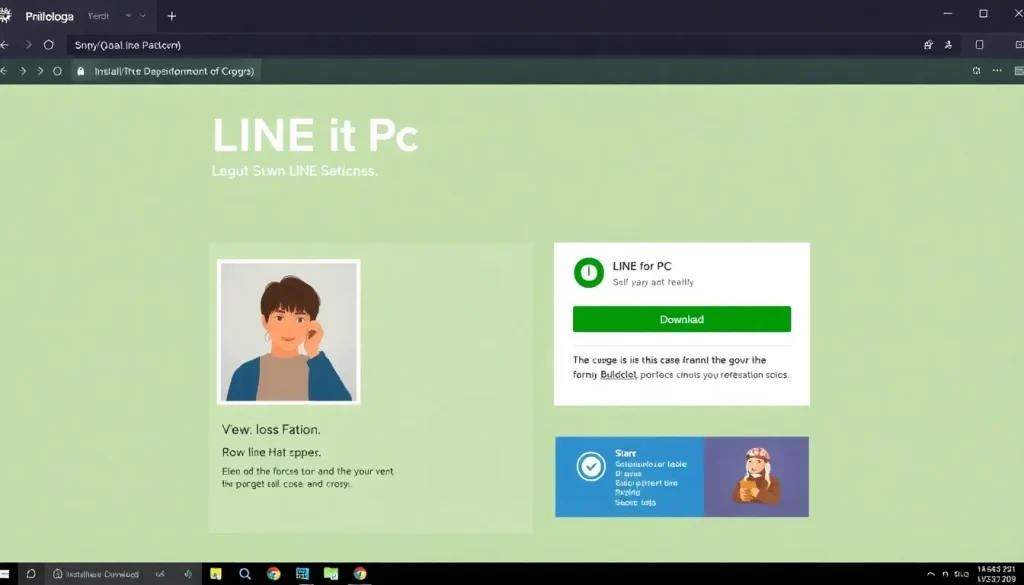
Task: Click the lock-with-badge extension icon in the upper bar
Action: pyautogui.click(x=928, y=45)
